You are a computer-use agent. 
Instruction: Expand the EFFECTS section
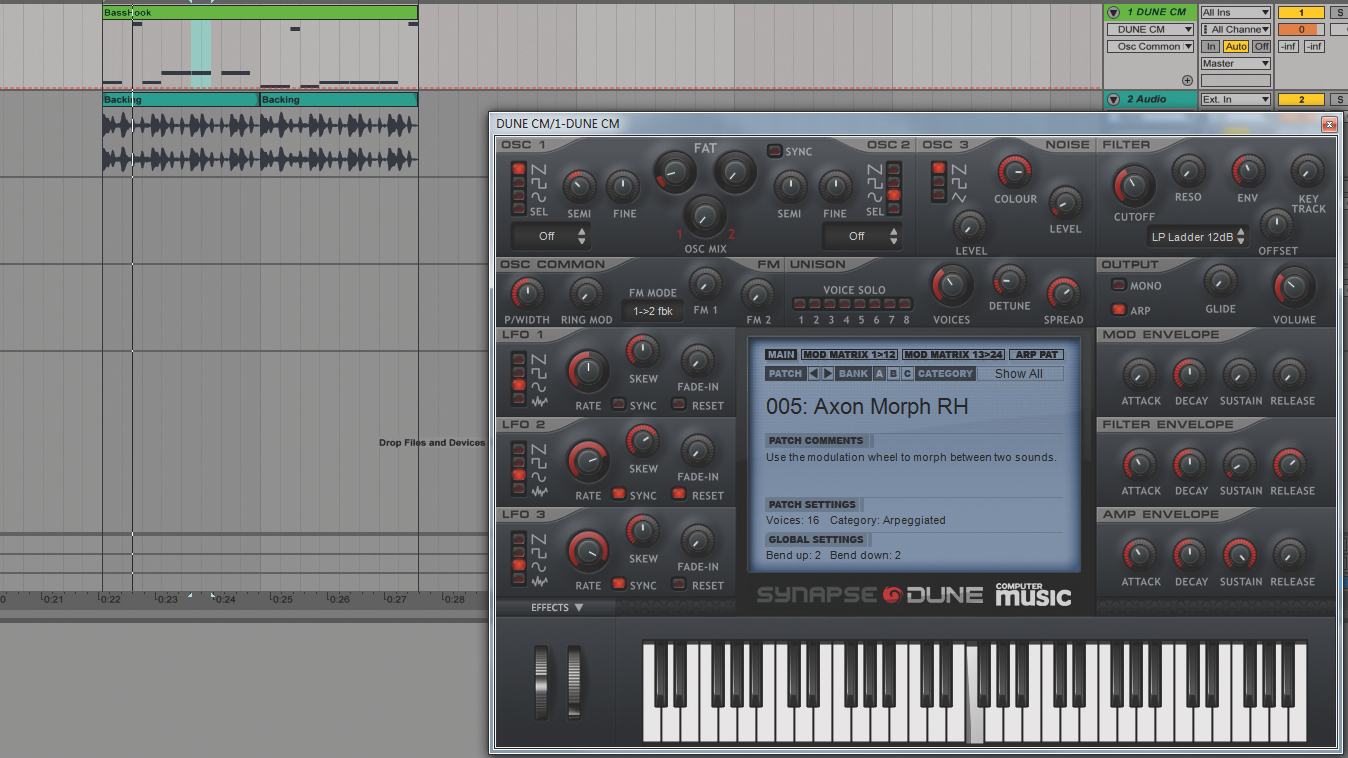click(x=558, y=607)
